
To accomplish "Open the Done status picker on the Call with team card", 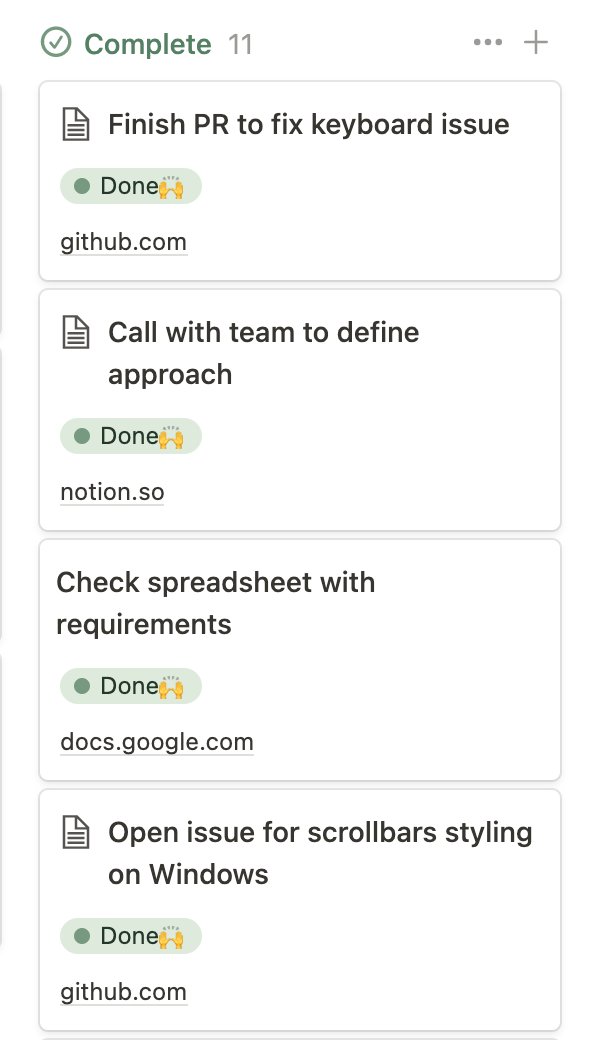I will (x=131, y=436).
